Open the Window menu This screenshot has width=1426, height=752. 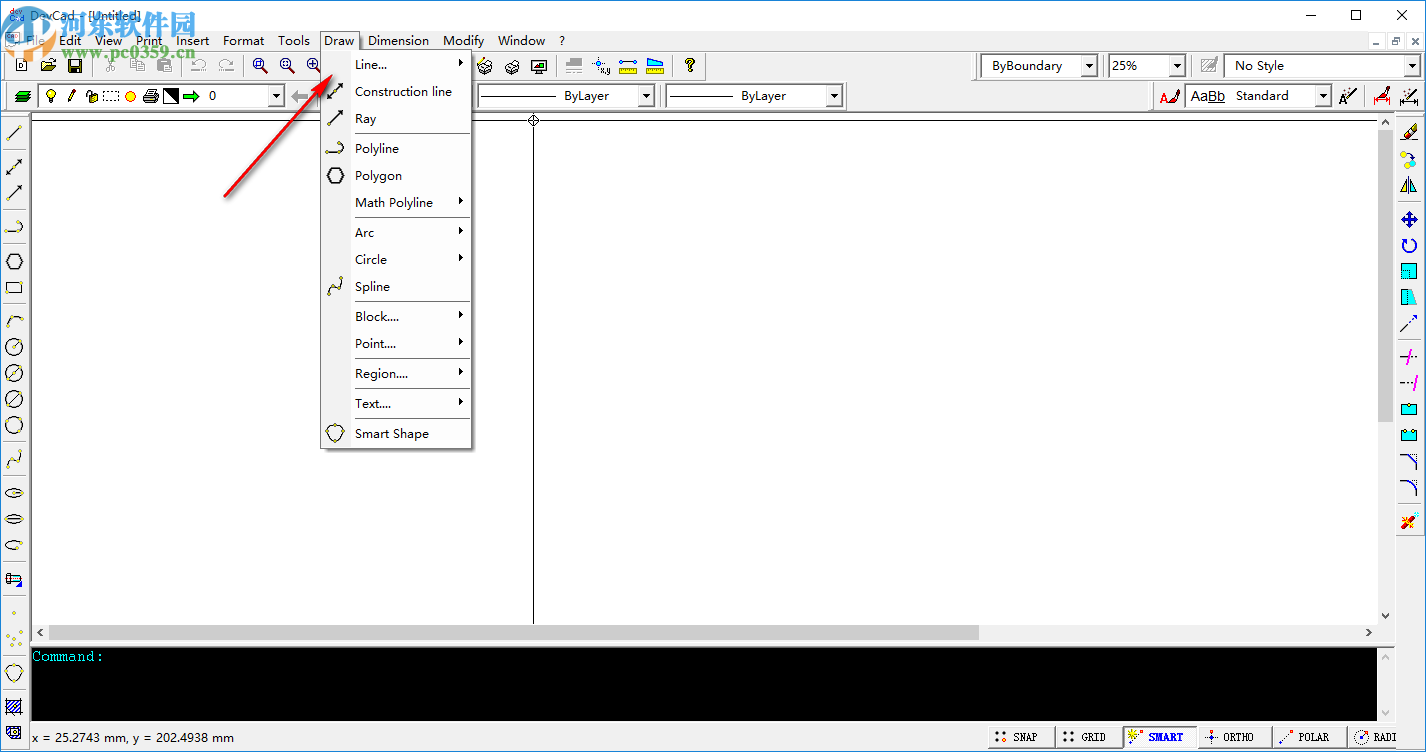tap(522, 41)
